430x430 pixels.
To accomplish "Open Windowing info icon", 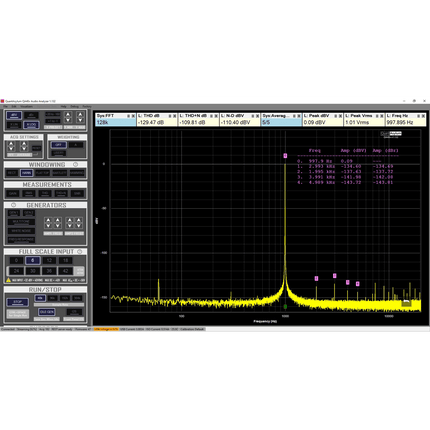I will tap(75, 164).
